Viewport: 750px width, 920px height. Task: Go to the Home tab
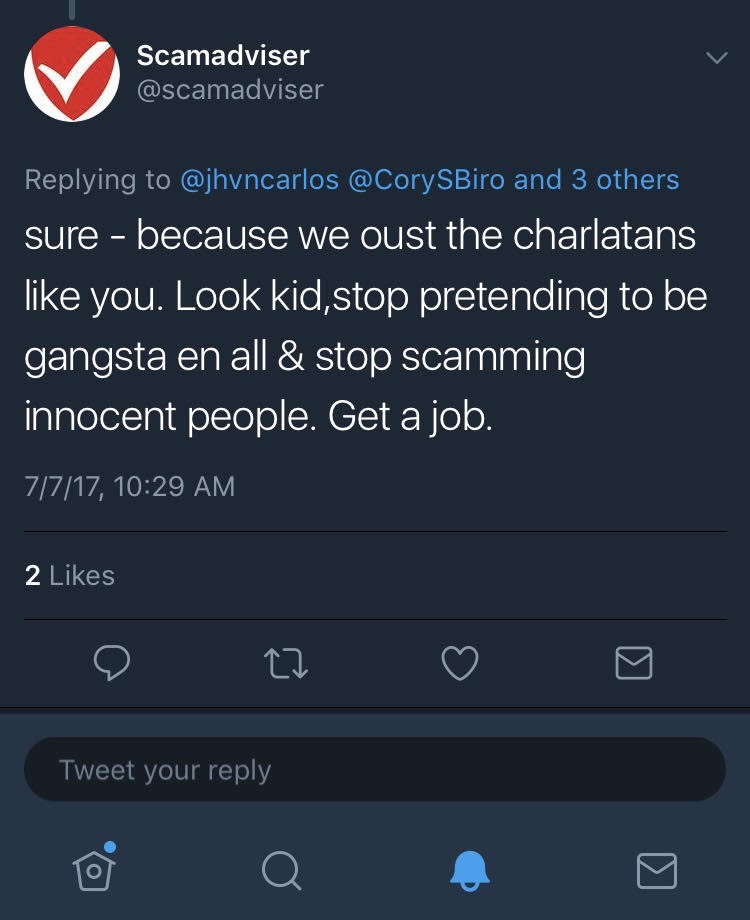pos(94,870)
